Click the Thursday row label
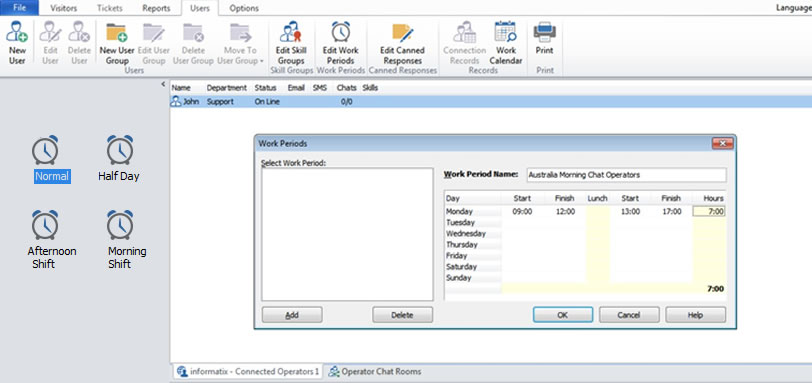 click(x=462, y=244)
